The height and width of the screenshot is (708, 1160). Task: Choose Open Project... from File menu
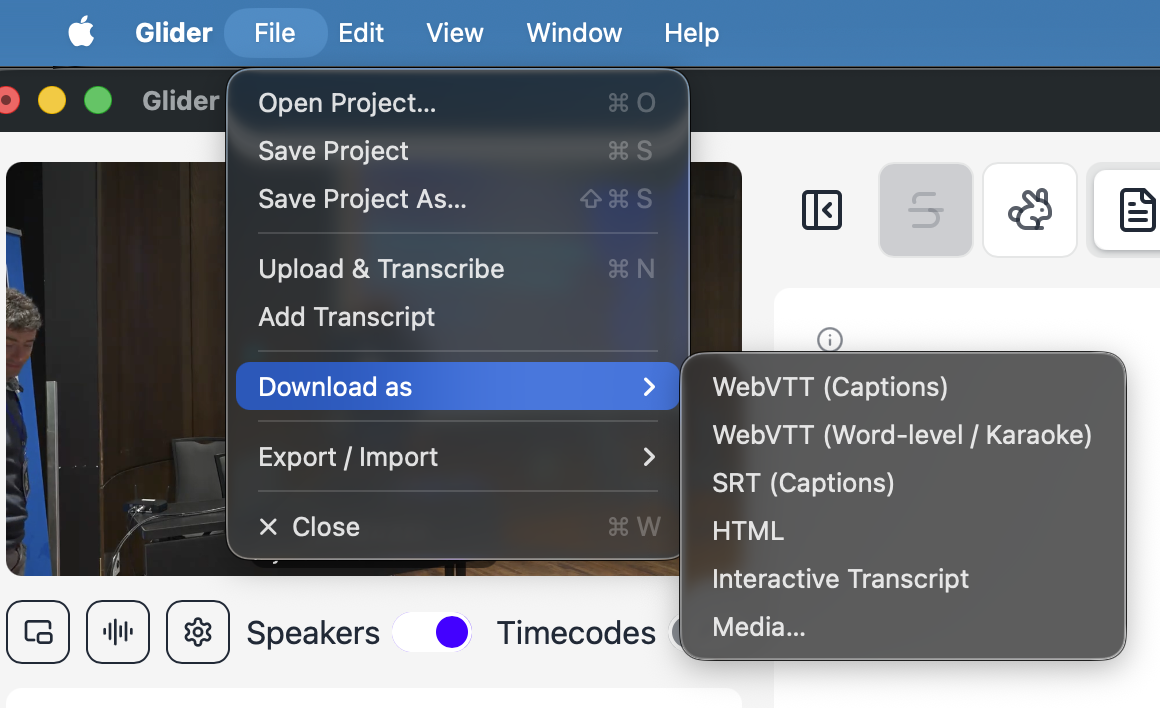(457, 103)
